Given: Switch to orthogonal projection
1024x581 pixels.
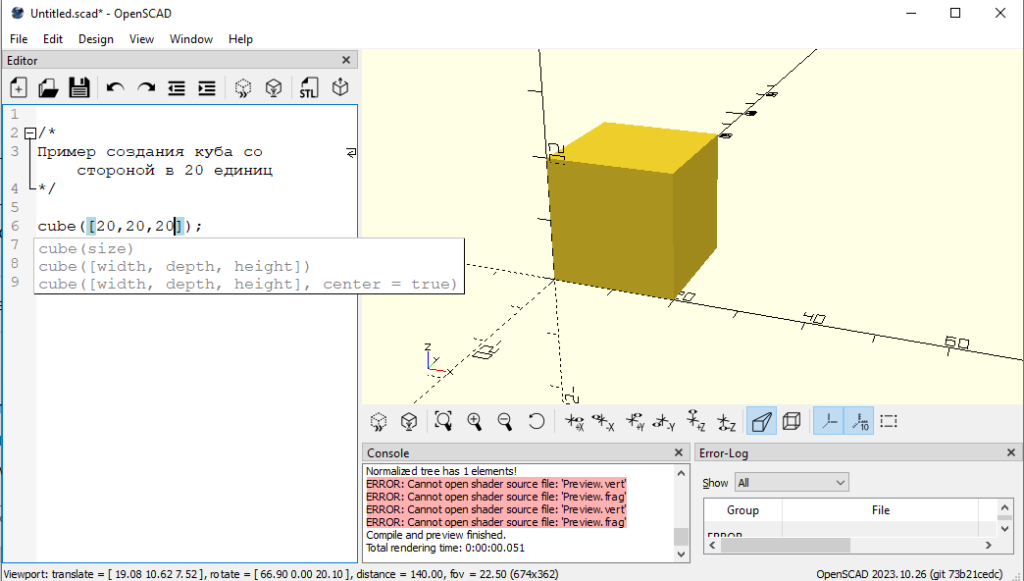Looking at the screenshot, I should 791,421.
